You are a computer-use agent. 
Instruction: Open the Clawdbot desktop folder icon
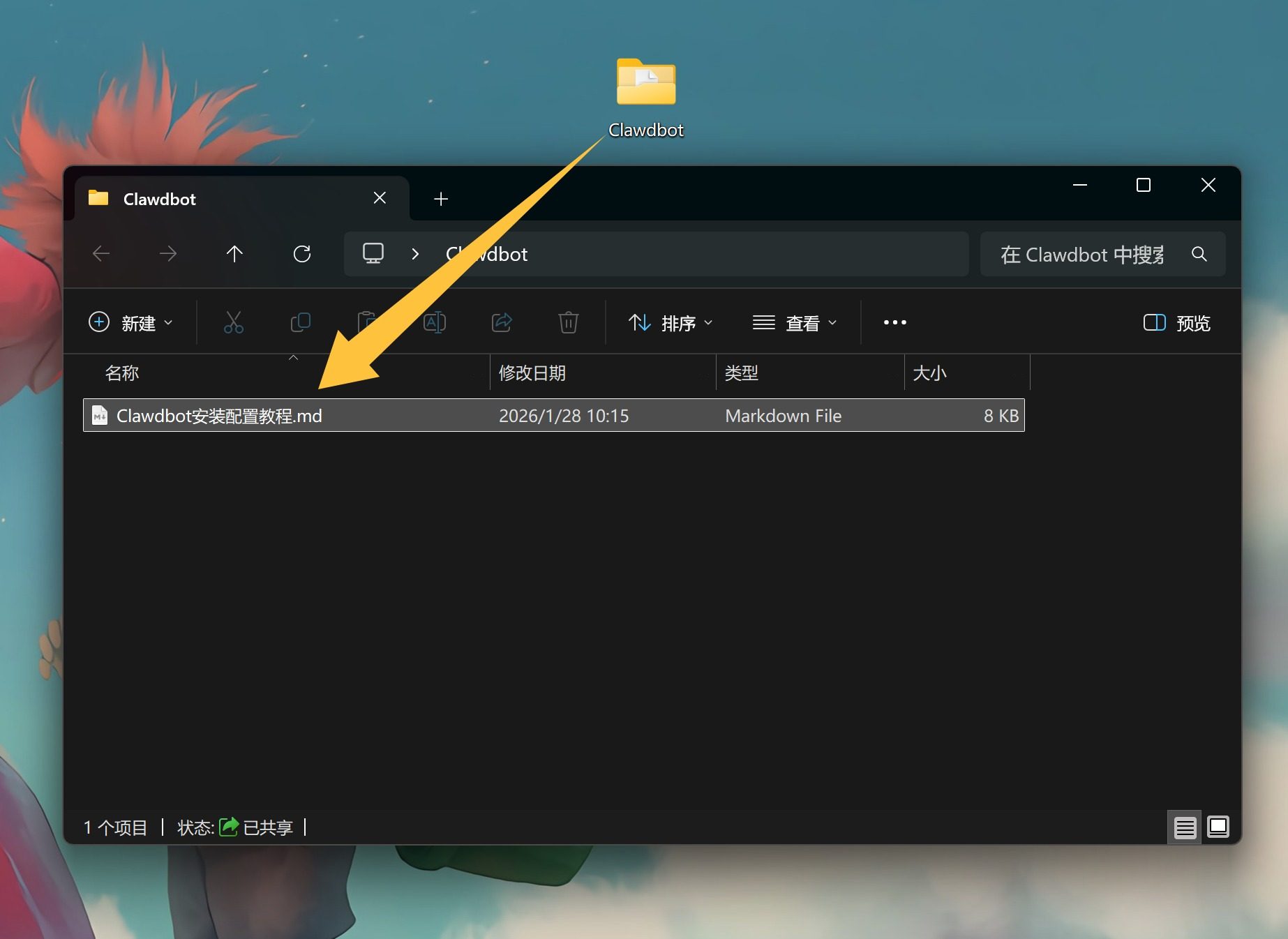click(645, 84)
